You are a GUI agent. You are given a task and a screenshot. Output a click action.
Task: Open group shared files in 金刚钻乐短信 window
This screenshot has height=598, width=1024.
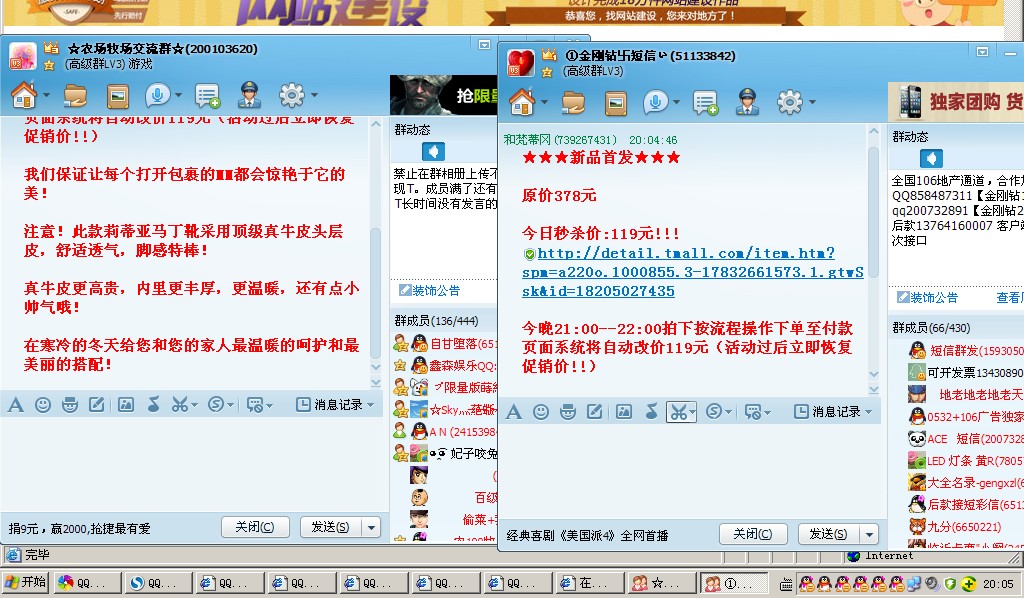pos(573,103)
